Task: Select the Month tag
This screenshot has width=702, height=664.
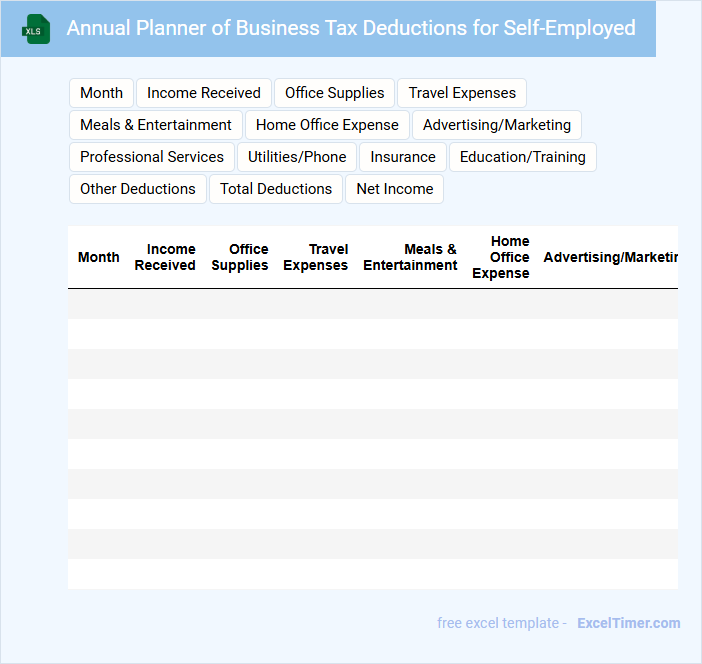Action: tap(101, 93)
